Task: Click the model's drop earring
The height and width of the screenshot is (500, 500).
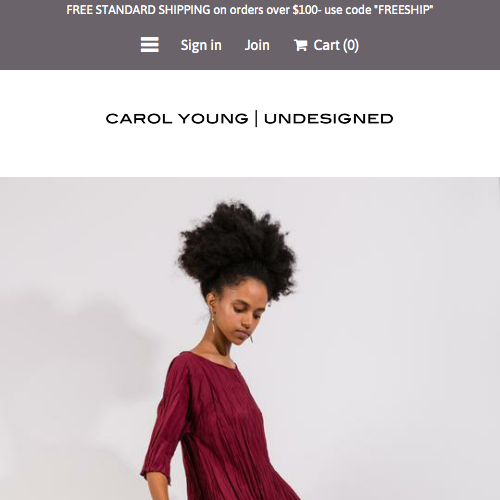Action: tap(213, 323)
